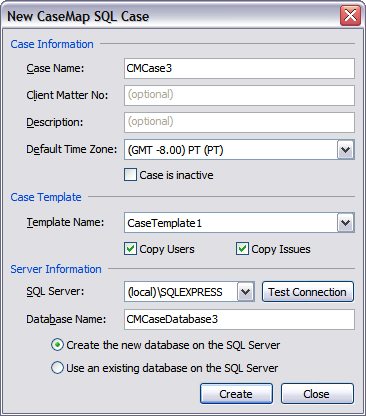Expand the Template Name dropdown arrow
Image resolution: width=366 pixels, height=416 pixels.
pos(345,223)
